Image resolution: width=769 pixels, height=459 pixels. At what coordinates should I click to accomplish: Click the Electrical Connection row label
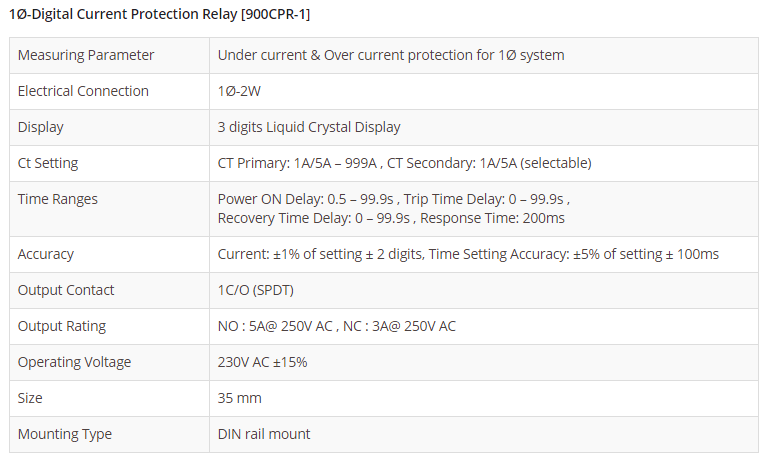tap(83, 91)
